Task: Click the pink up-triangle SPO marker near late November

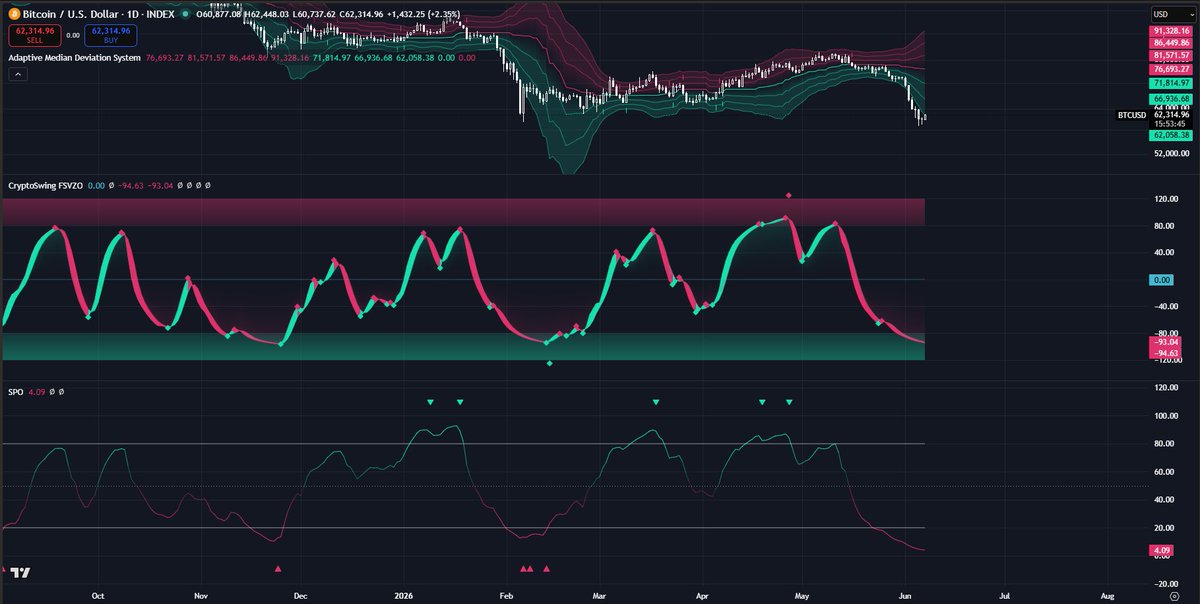Action: 278,569
